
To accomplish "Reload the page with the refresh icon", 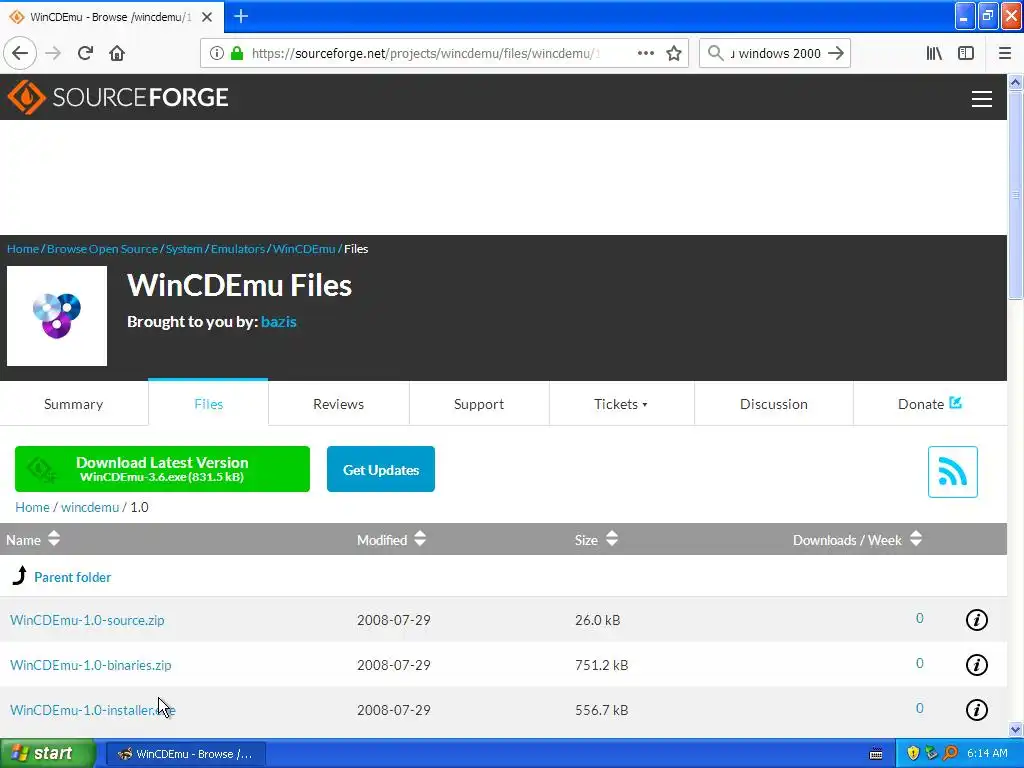I will pos(85,53).
